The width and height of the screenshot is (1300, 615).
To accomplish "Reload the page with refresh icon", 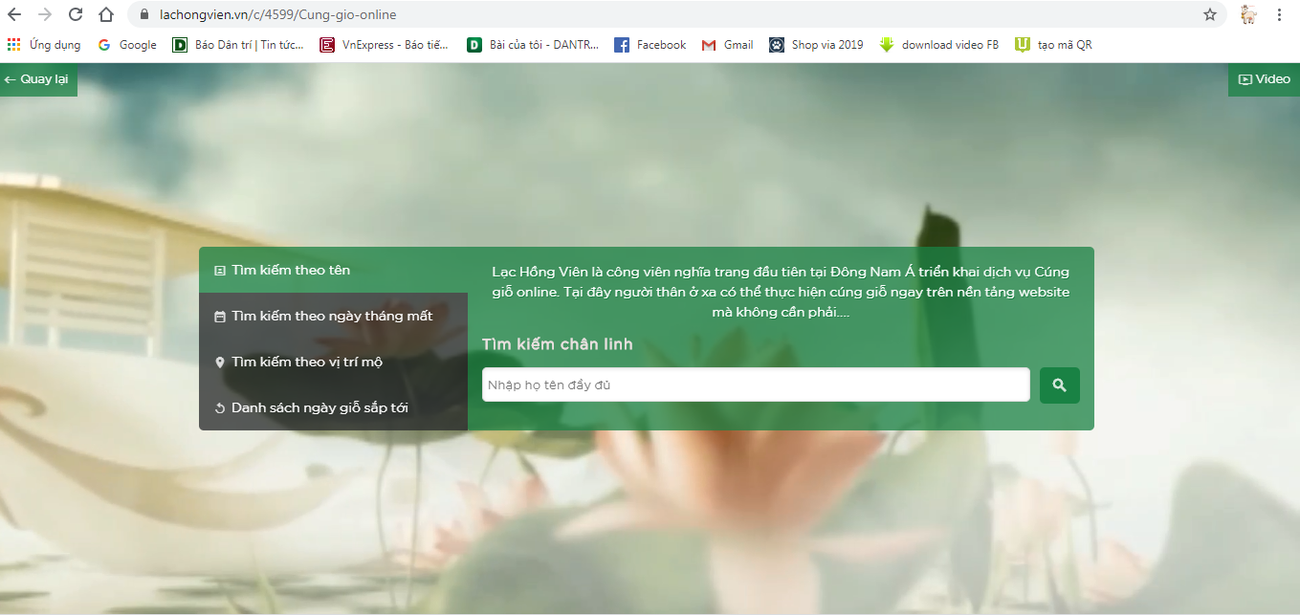I will pyautogui.click(x=75, y=15).
